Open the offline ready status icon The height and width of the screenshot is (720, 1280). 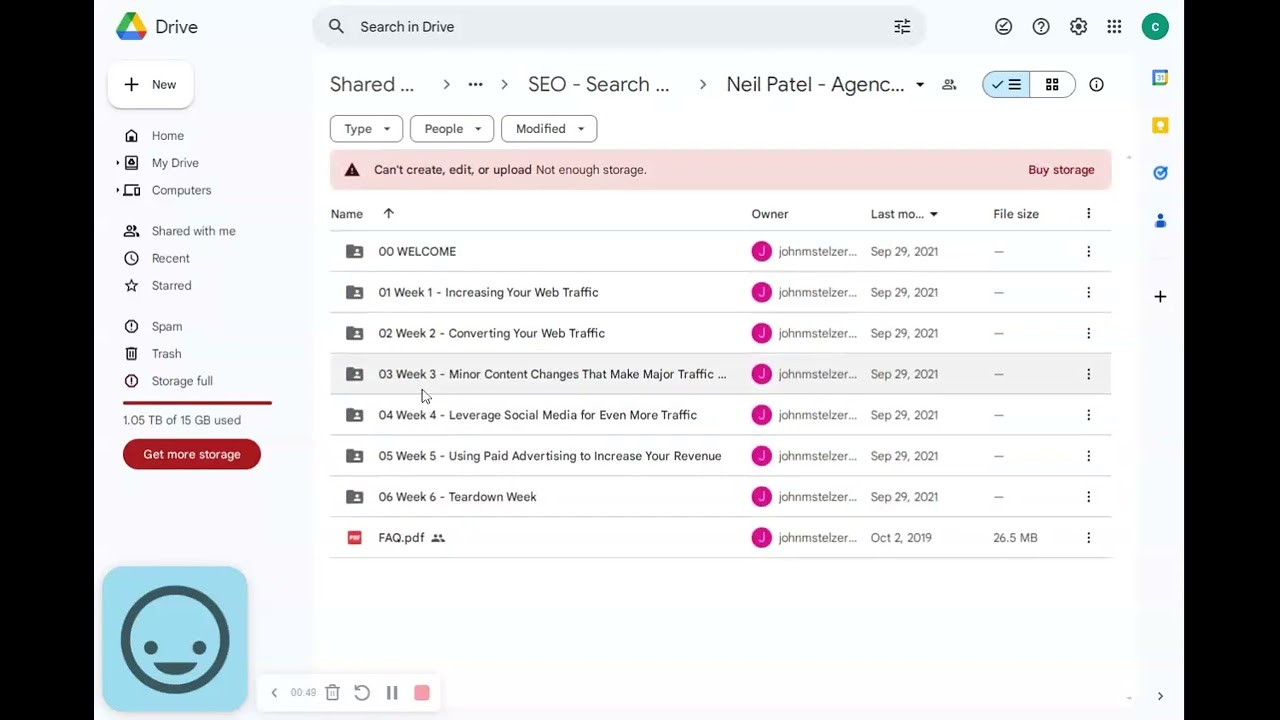(x=1003, y=27)
